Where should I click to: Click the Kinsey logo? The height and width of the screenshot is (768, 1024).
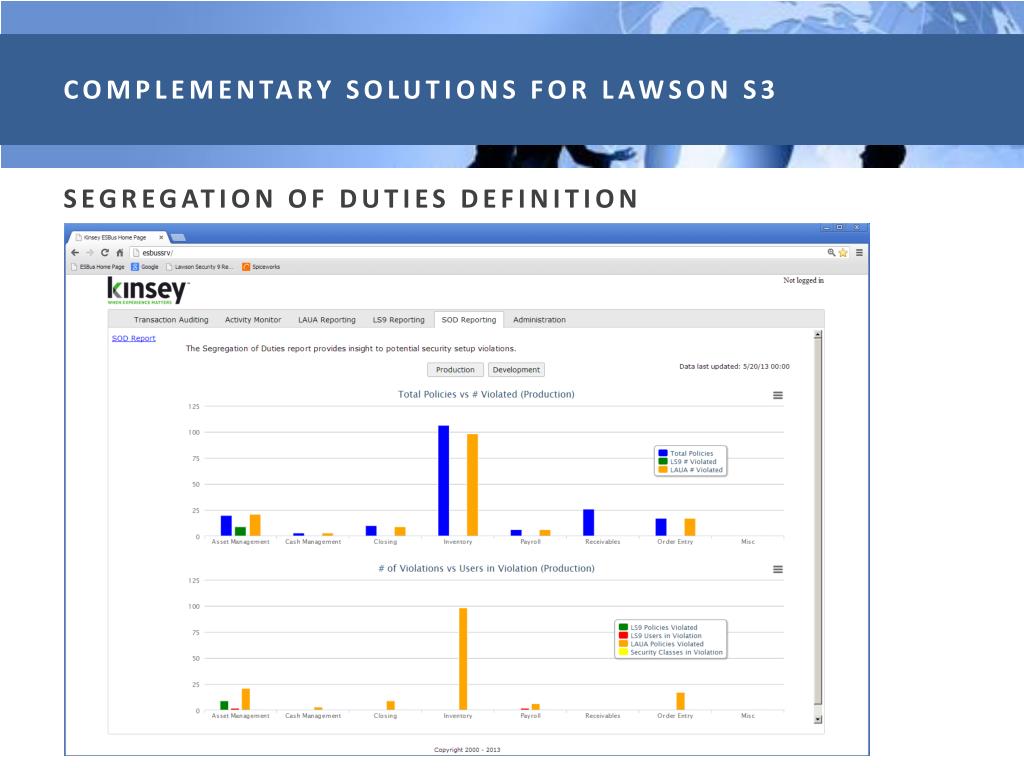pos(148,291)
